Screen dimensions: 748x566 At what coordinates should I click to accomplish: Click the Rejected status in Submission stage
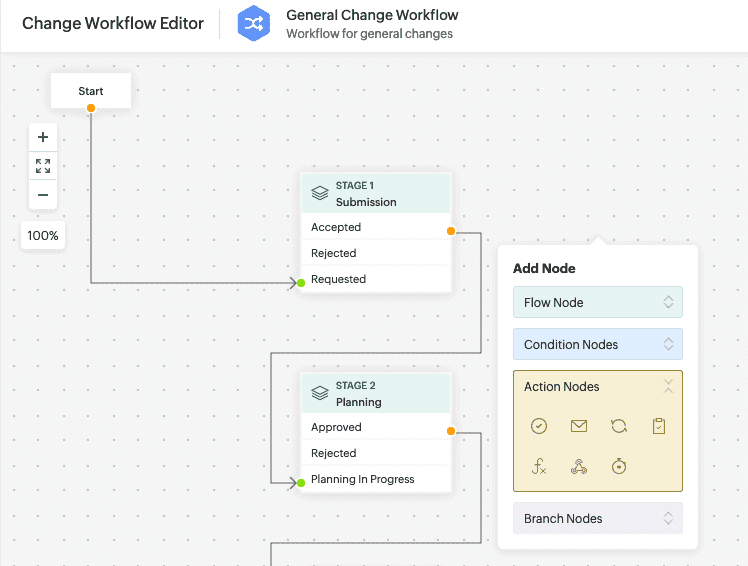coord(334,253)
